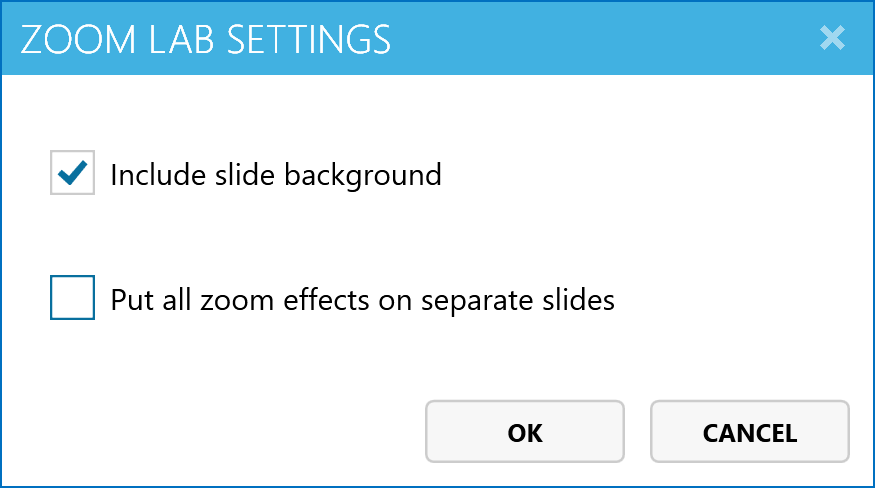This screenshot has height=488, width=875.
Task: Confirm settings with OK
Action: point(525,432)
